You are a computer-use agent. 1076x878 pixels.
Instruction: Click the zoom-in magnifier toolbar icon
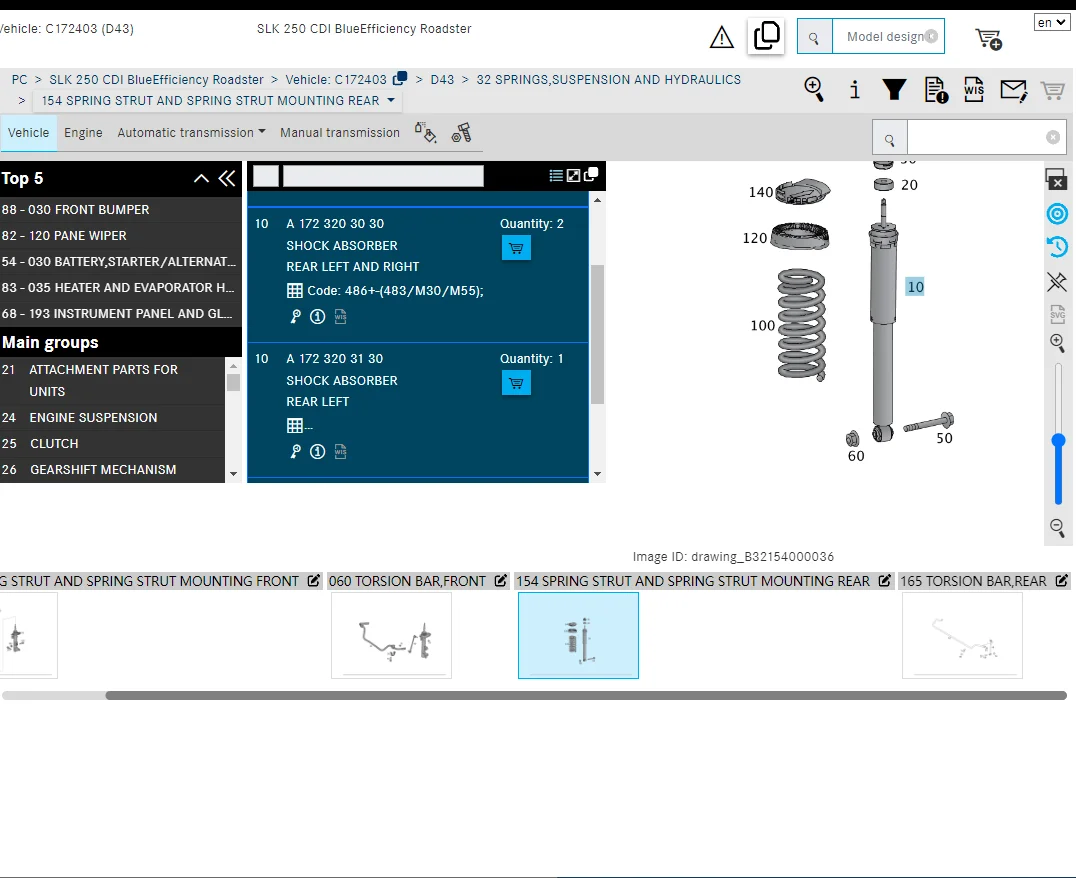coord(814,89)
